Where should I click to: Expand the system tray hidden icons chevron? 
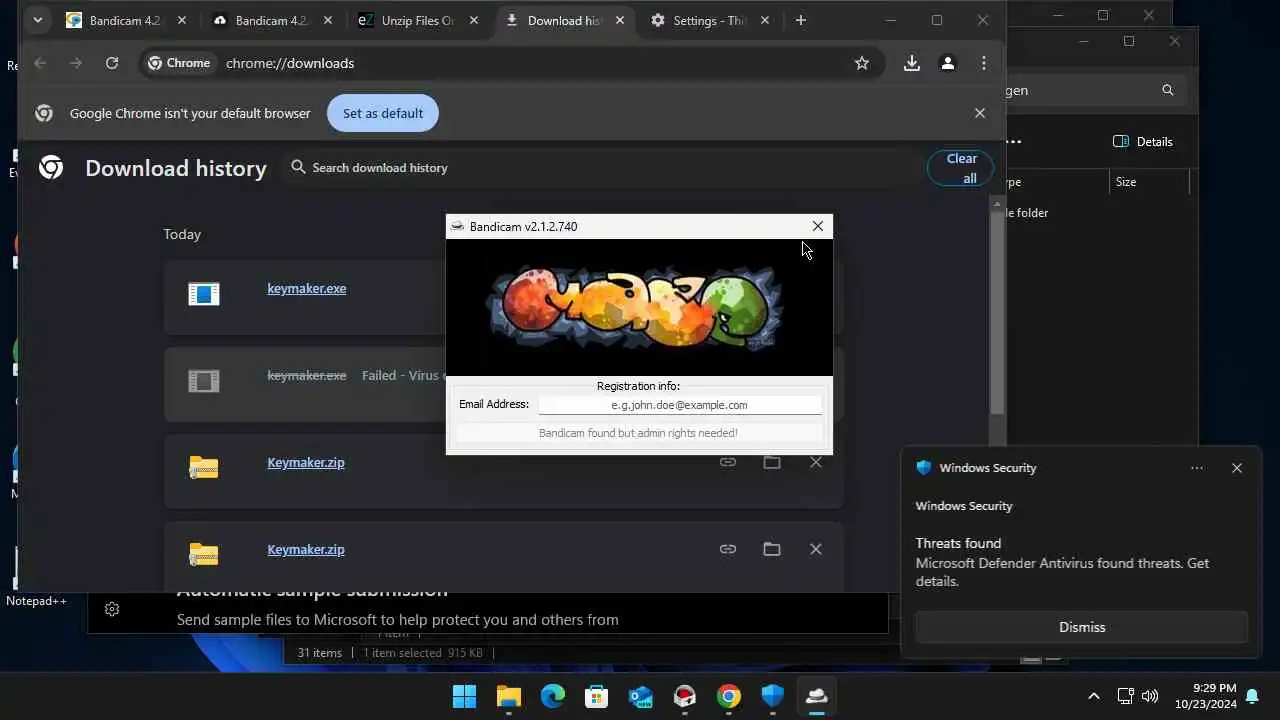[1093, 696]
